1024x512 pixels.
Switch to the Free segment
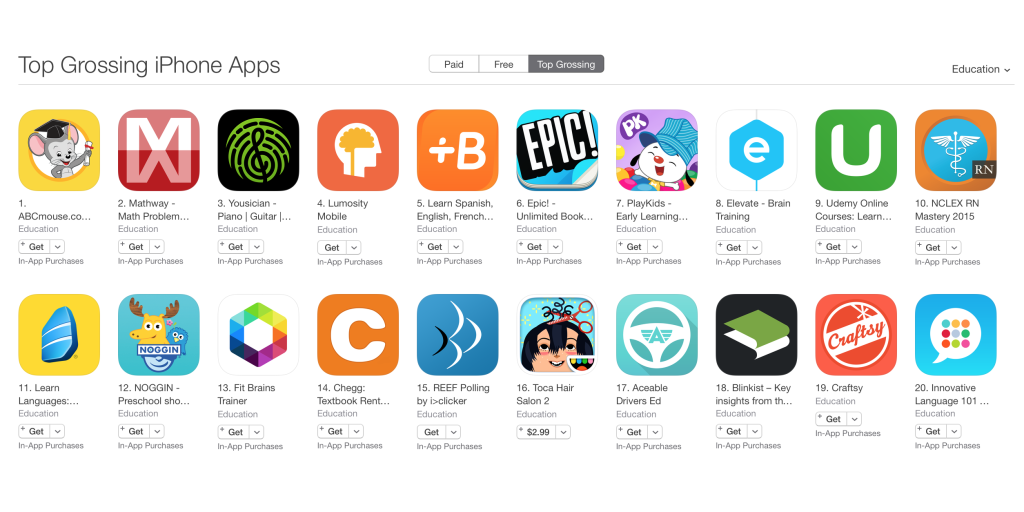coord(504,64)
